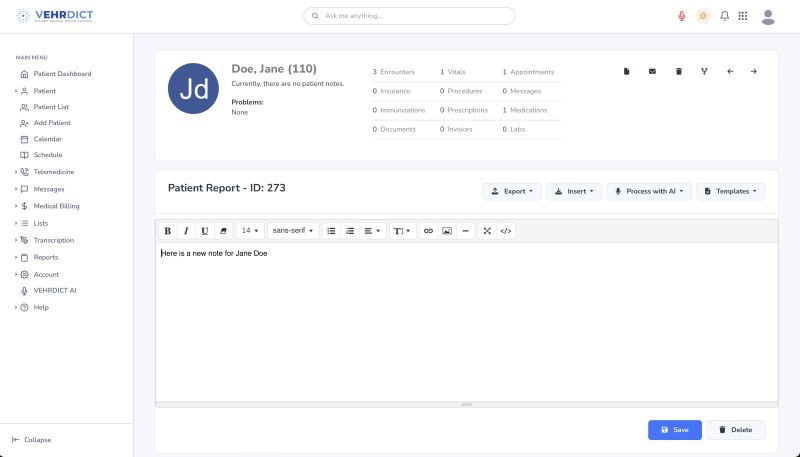Open Reports in the sidebar
800x457 pixels.
(46, 258)
